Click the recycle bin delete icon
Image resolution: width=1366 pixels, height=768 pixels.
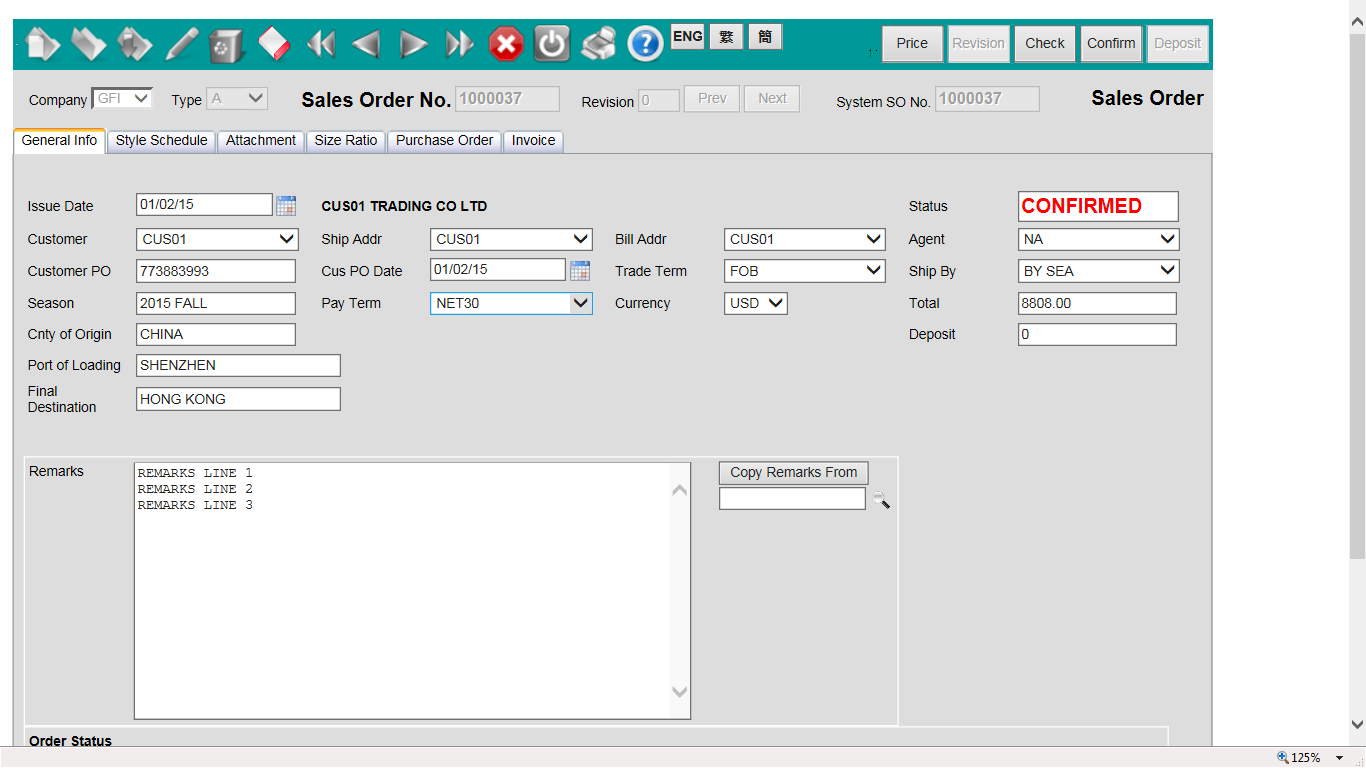[227, 44]
